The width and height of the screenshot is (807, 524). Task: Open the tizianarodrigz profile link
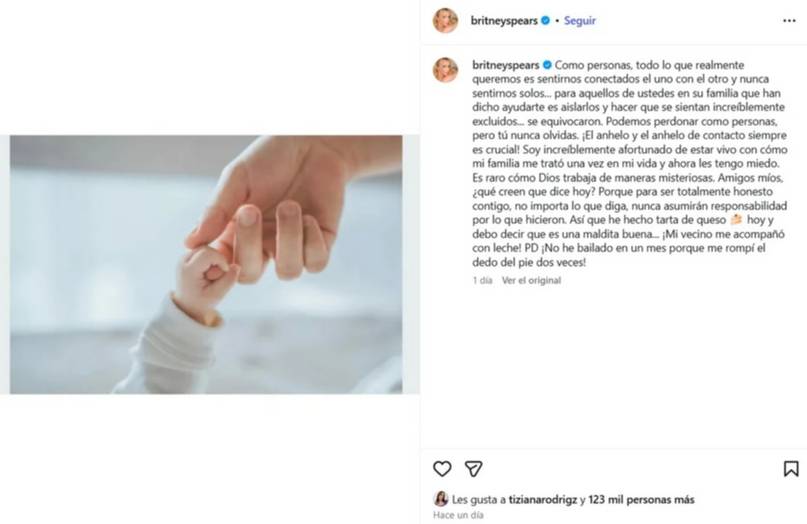coord(542,499)
